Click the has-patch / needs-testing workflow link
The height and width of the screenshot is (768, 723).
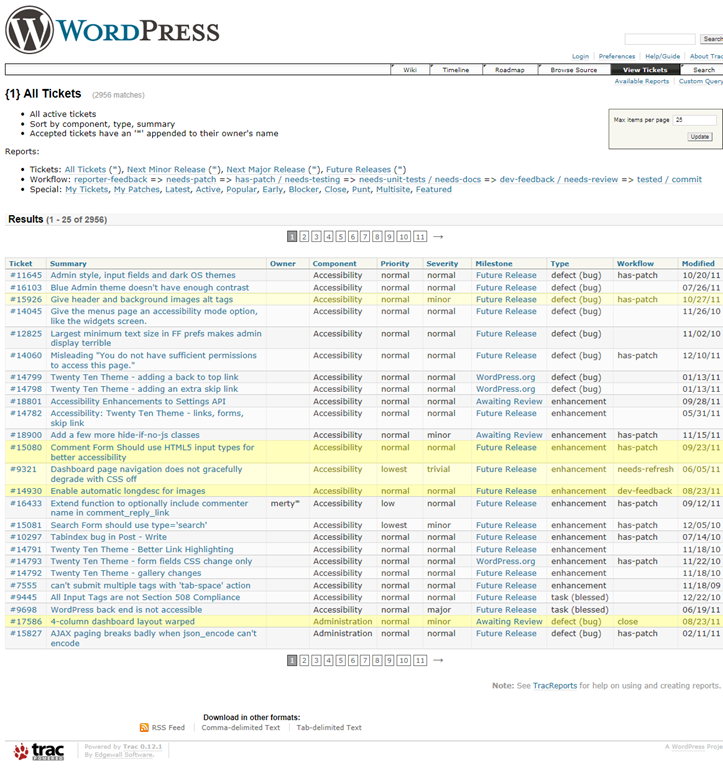(x=288, y=179)
